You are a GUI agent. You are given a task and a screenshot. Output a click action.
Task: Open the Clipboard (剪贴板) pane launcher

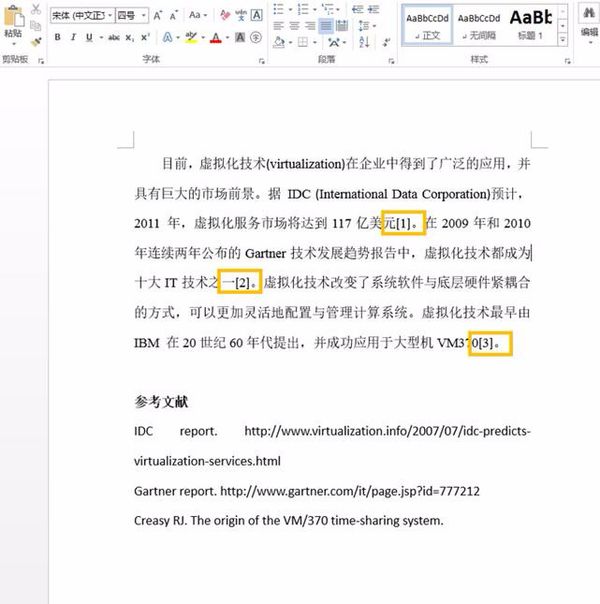point(41,61)
